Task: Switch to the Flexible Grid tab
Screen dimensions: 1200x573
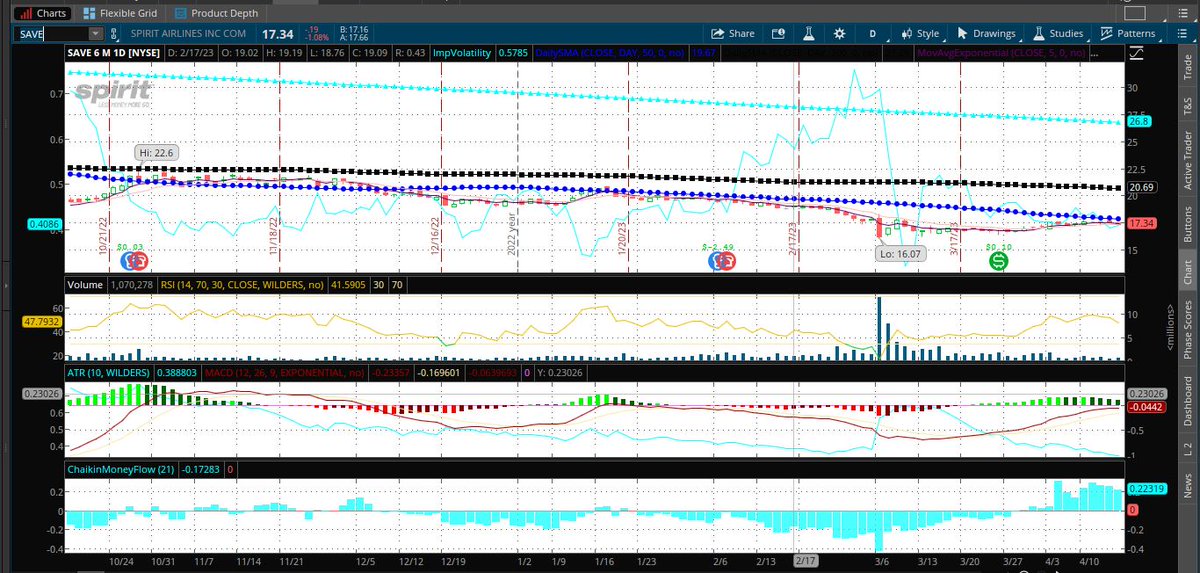Action: 119,13
